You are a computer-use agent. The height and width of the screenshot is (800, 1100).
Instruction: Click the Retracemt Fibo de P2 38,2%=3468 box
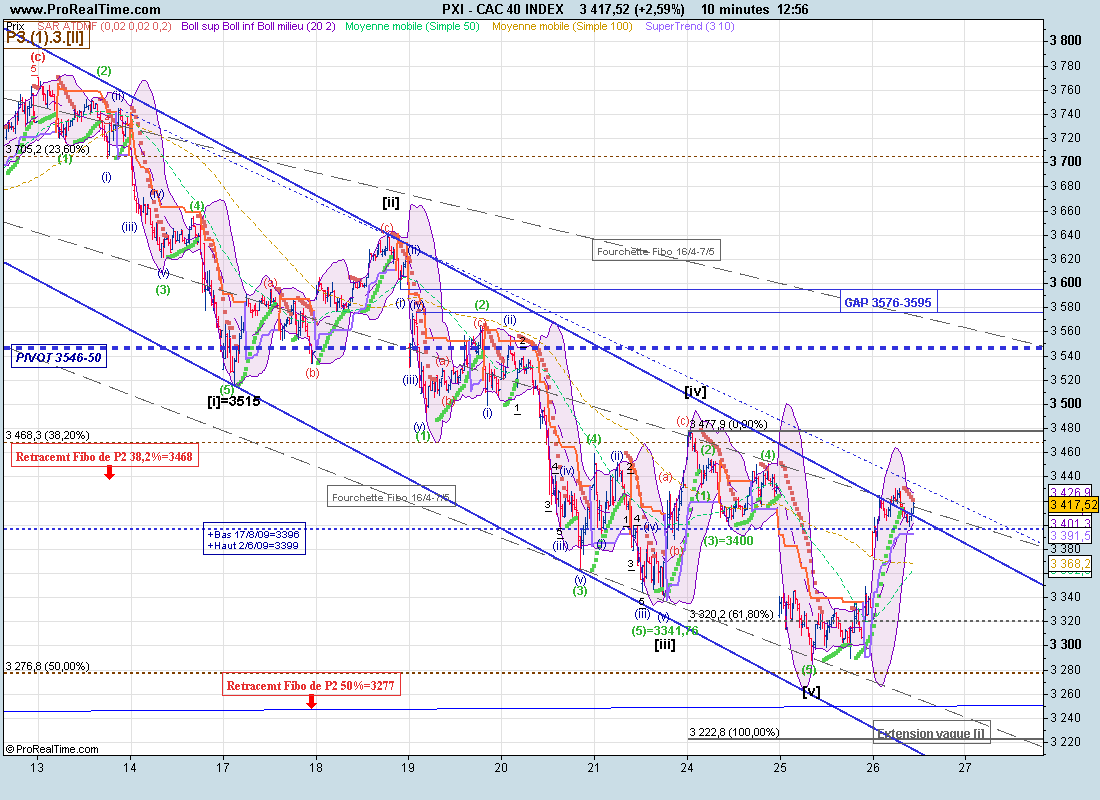click(x=104, y=456)
